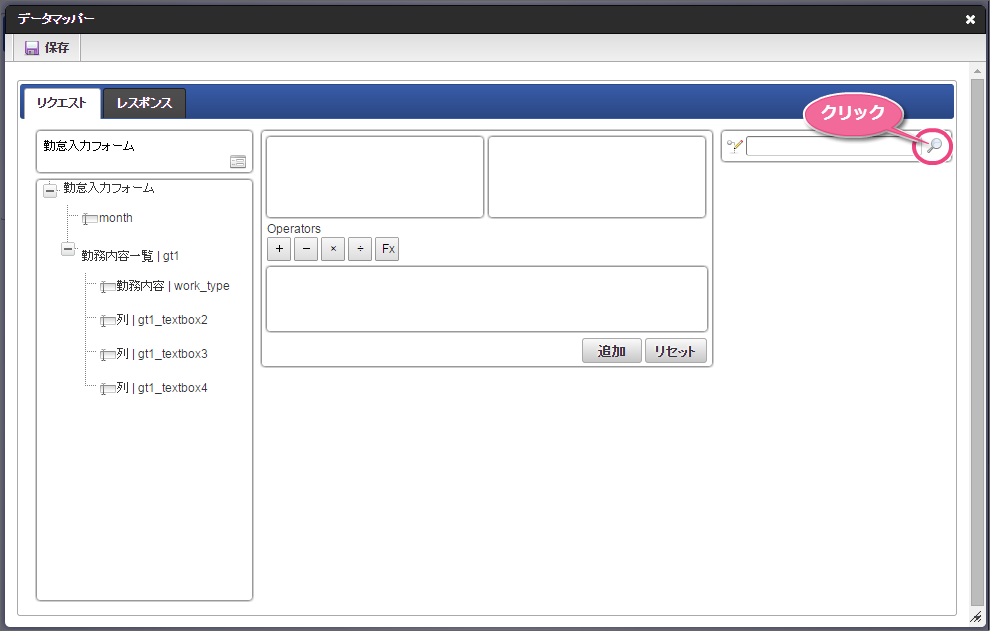This screenshot has width=990, height=631.
Task: Select 勤務内容一覧 | gt1 tree label
Action: (x=130, y=256)
